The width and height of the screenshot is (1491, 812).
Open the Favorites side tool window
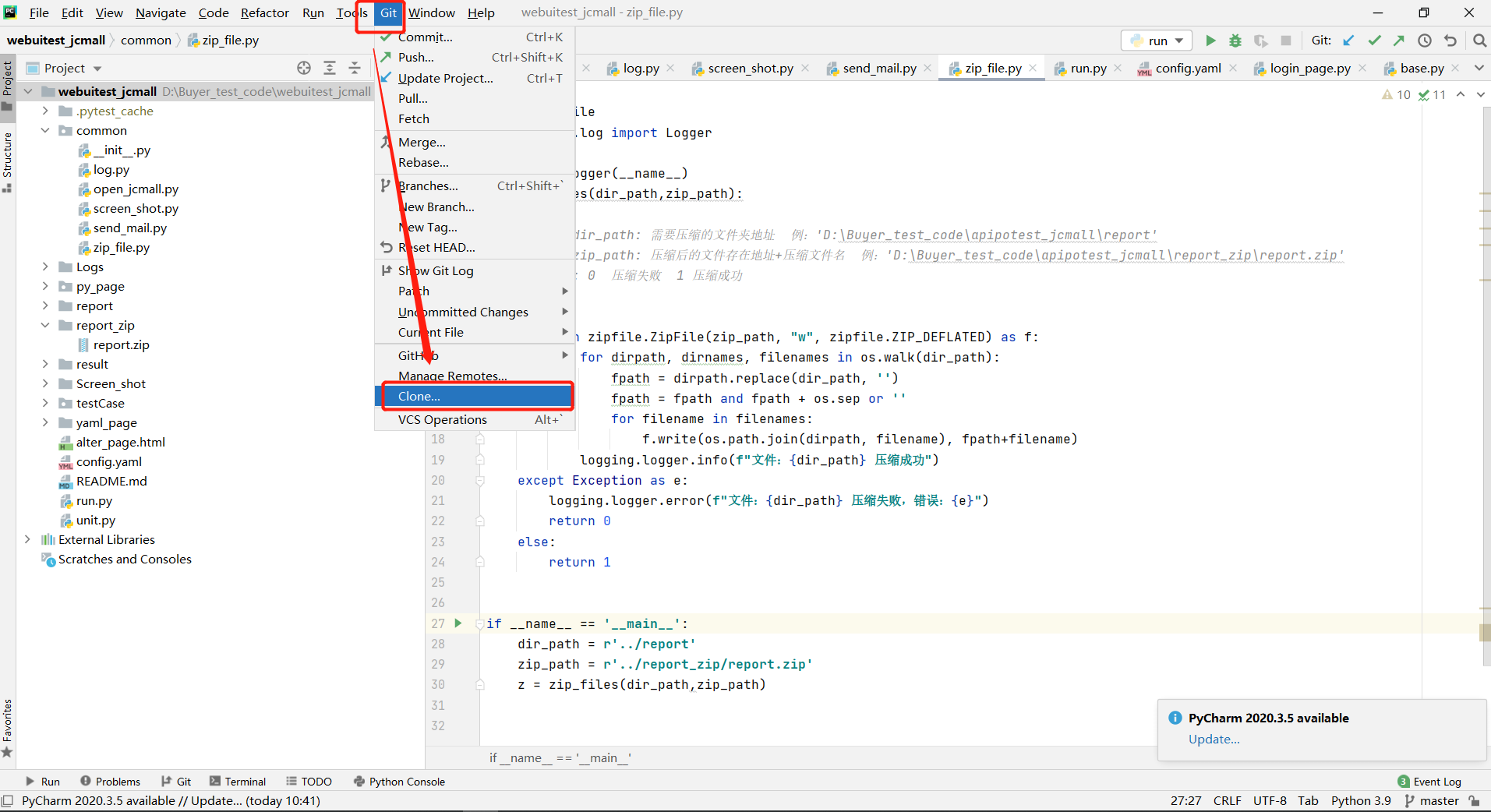[x=8, y=727]
